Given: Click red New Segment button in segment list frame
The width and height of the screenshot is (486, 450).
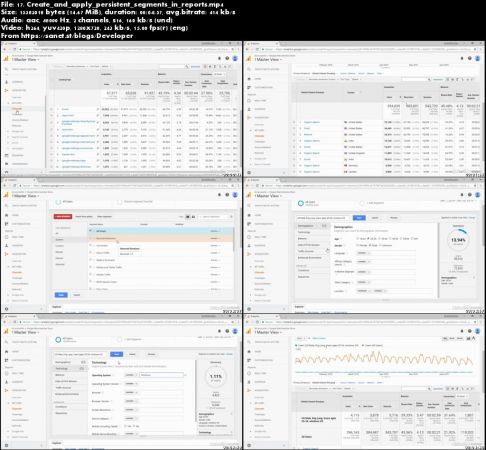Looking at the screenshot, I should [x=63, y=217].
